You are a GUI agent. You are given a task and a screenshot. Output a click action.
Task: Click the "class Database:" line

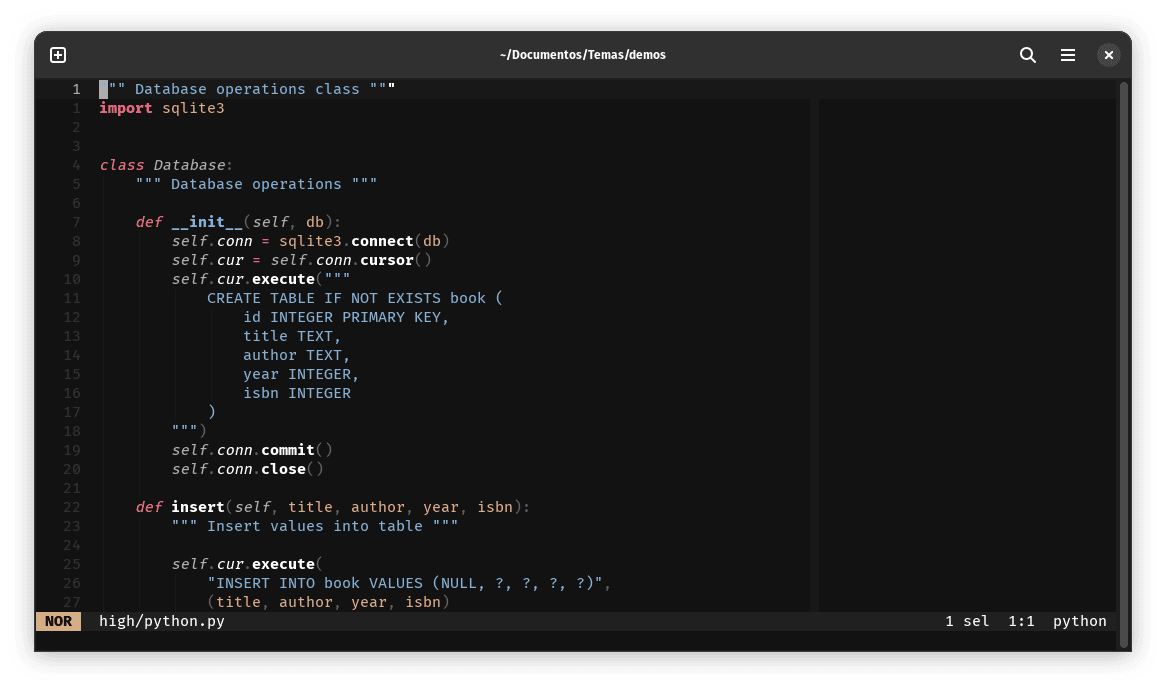click(166, 165)
